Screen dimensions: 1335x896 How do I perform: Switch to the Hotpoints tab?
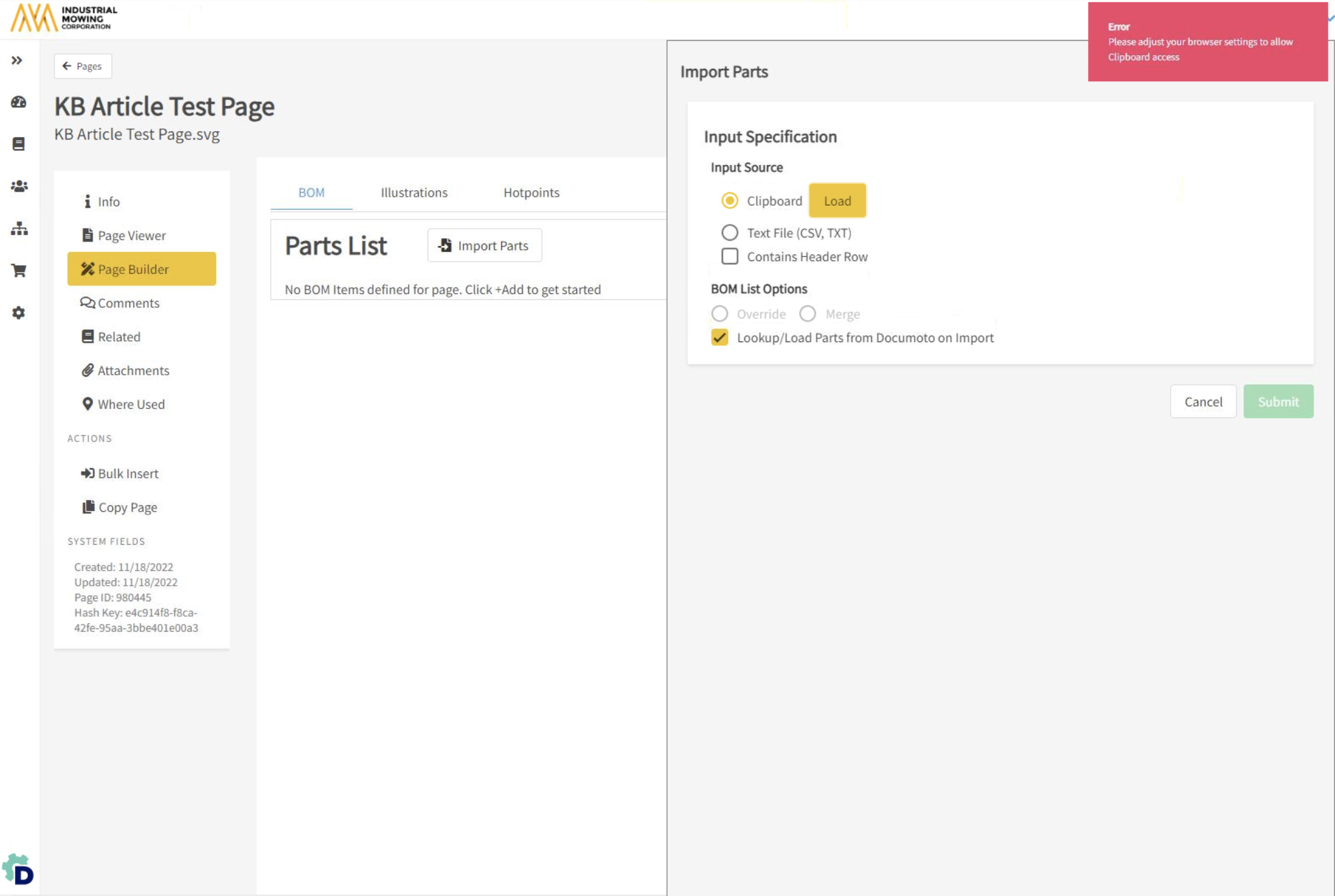(531, 193)
